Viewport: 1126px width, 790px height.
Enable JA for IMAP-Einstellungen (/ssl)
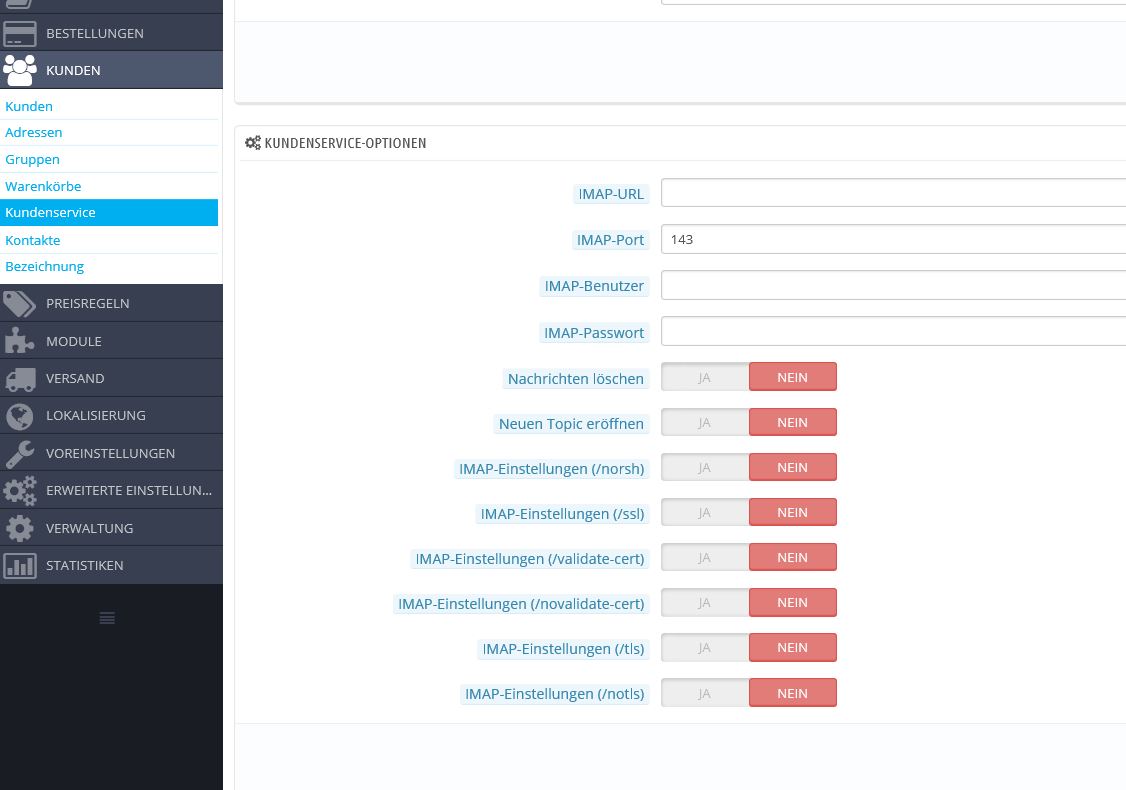coord(704,513)
